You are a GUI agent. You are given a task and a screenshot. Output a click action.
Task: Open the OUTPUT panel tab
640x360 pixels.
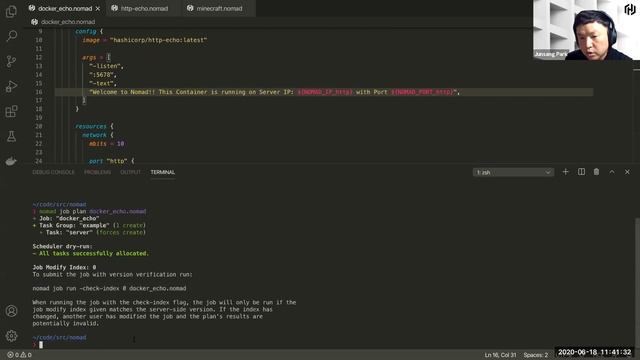click(x=130, y=172)
